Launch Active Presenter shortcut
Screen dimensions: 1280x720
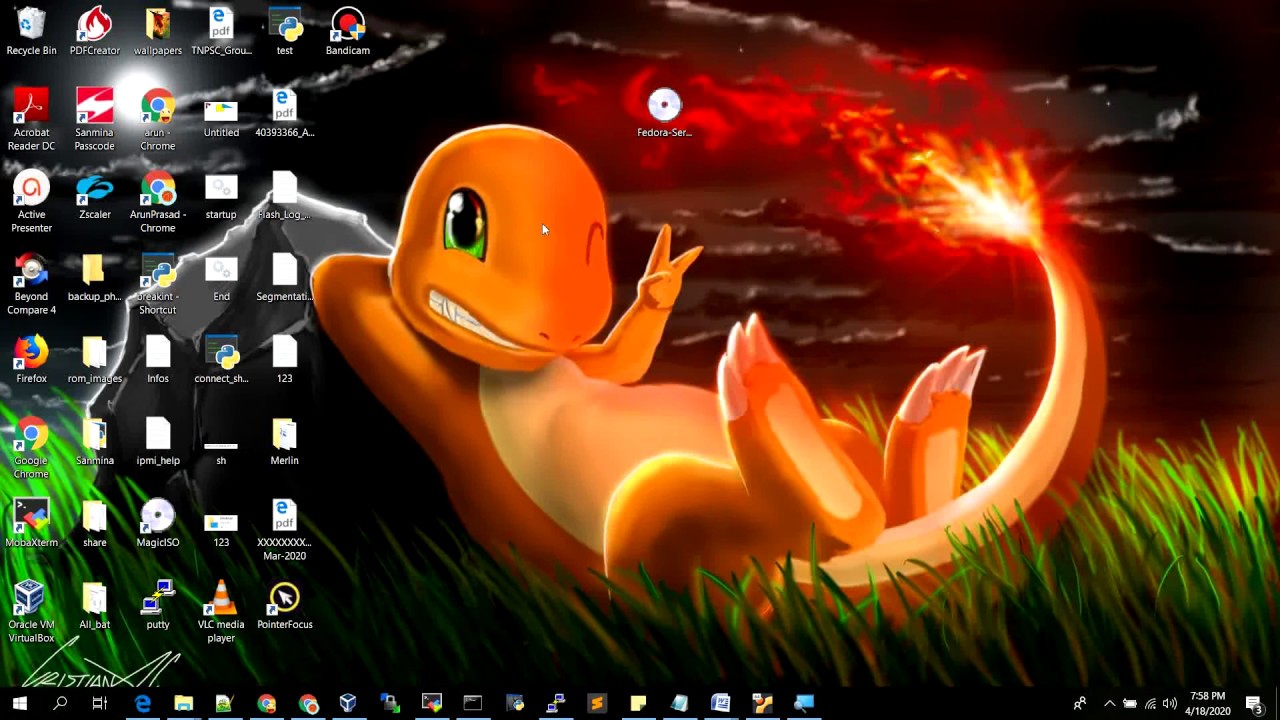pyautogui.click(x=31, y=202)
